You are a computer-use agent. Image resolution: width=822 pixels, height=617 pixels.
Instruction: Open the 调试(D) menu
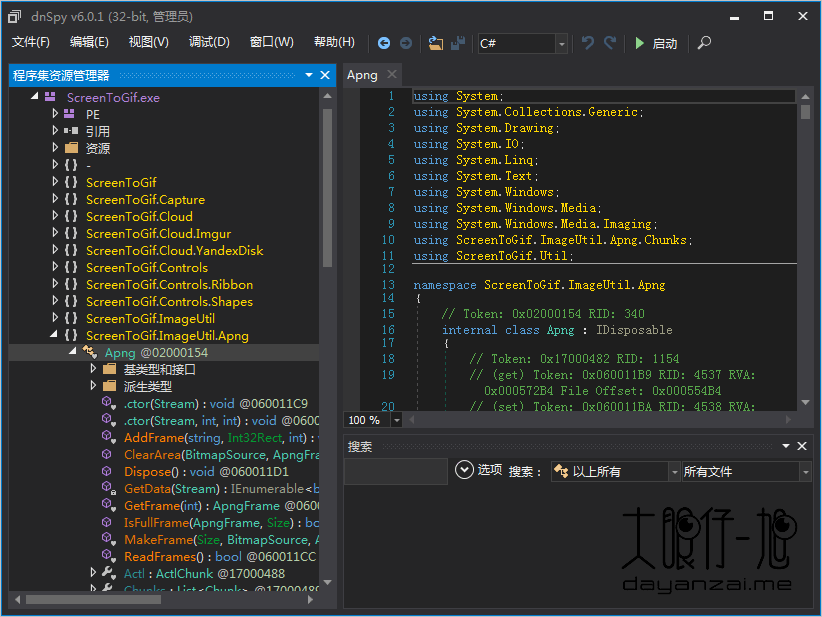[x=209, y=42]
